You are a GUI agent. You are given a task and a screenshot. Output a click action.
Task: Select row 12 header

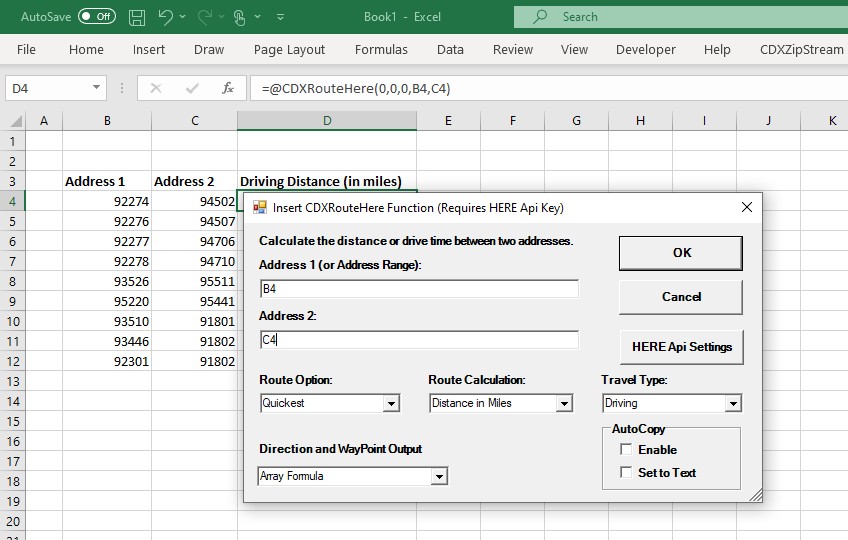click(x=12, y=361)
